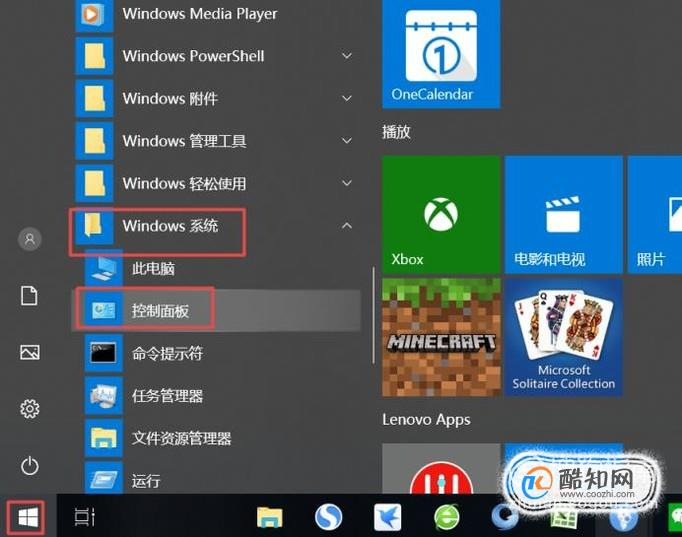Click the 此电脑 label text
This screenshot has width=682, height=537.
pos(153,268)
